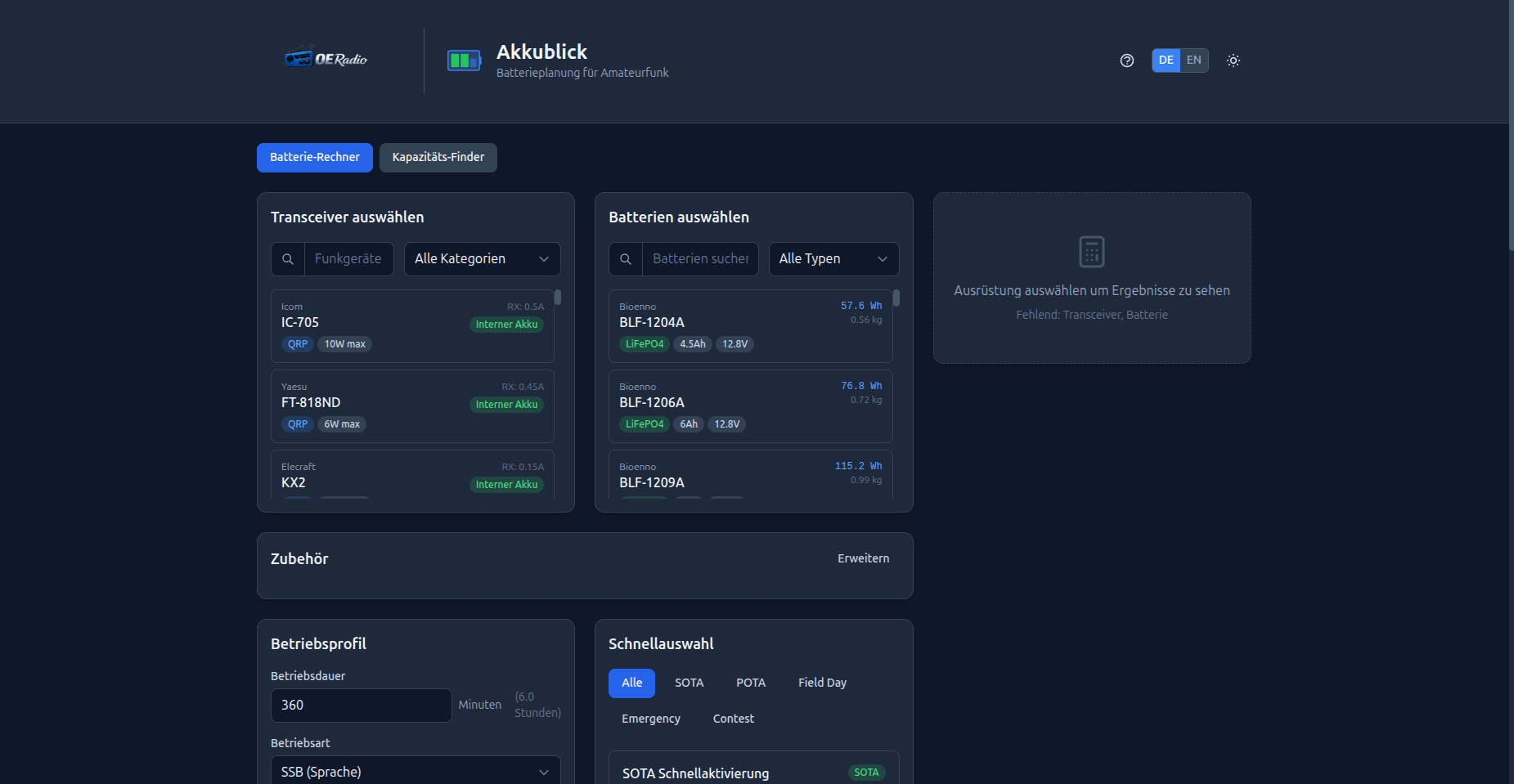Switch language to EN
This screenshot has width=1514, height=784.
click(1193, 60)
